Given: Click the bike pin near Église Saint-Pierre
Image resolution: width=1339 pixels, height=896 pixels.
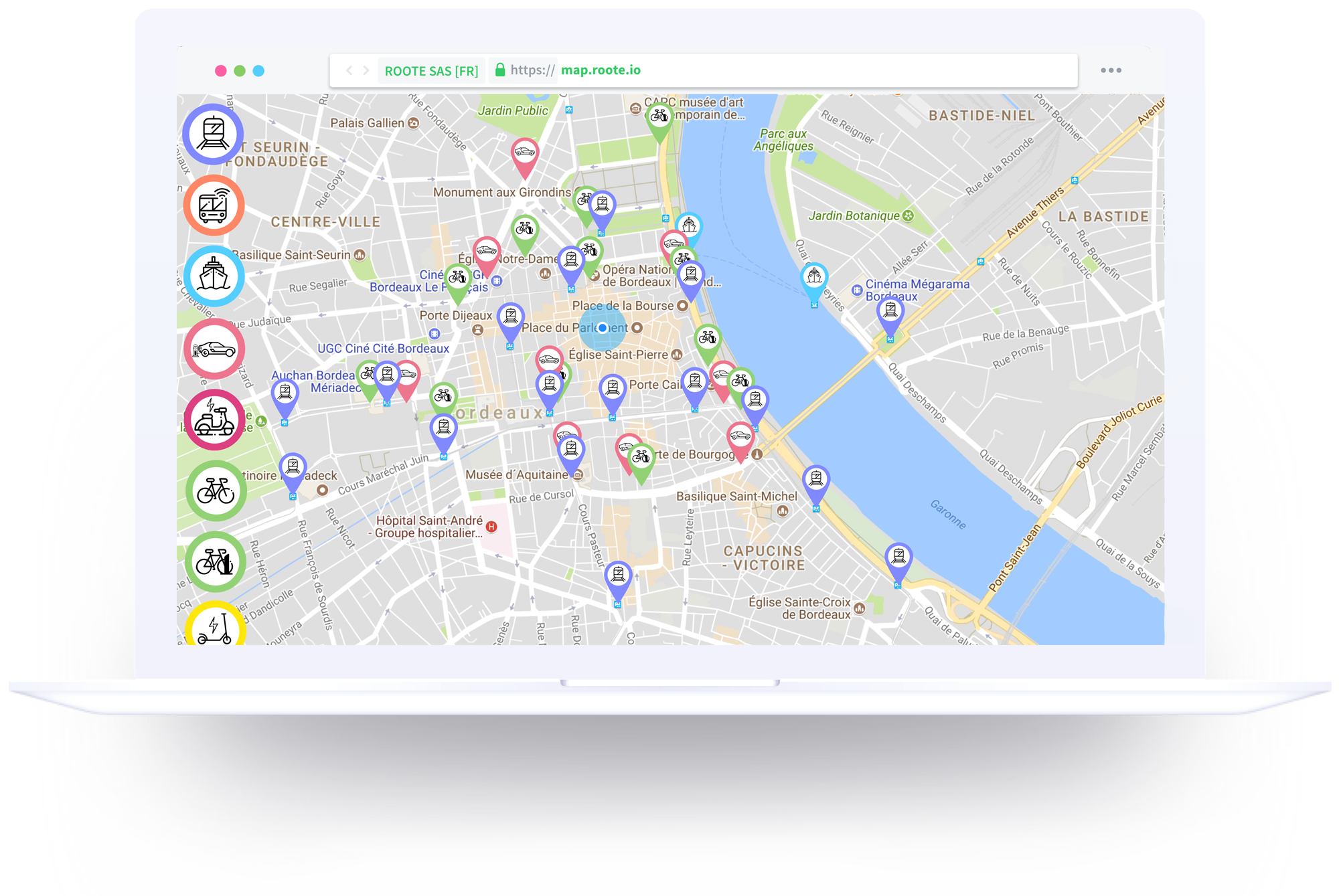Looking at the screenshot, I should (x=708, y=345).
